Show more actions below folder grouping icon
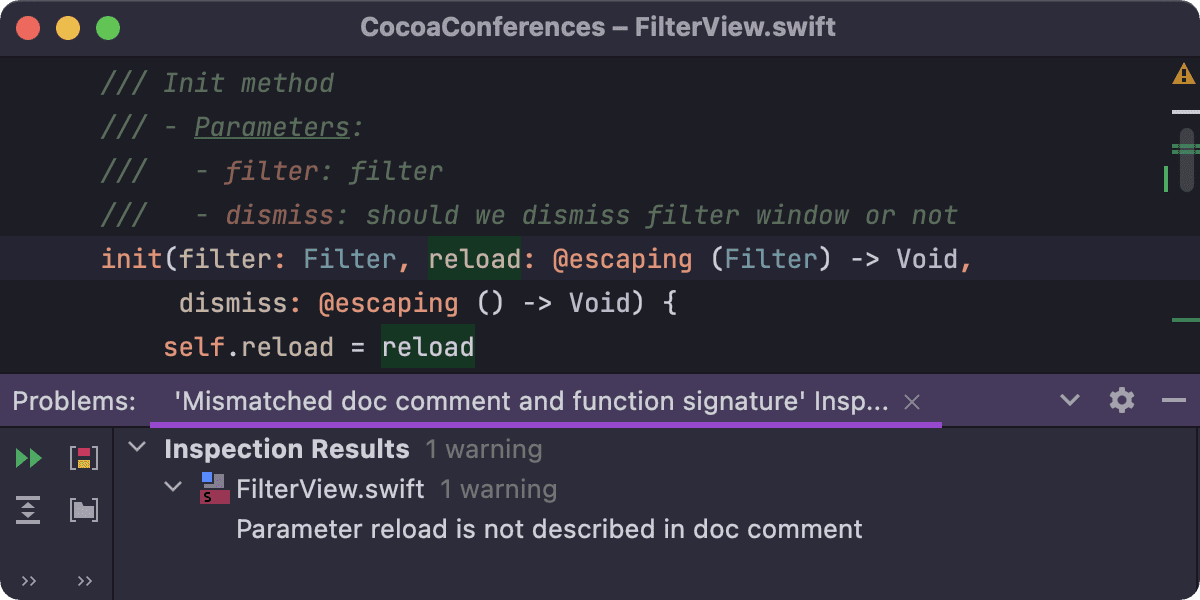Viewport: 1200px width, 600px height. (x=84, y=581)
